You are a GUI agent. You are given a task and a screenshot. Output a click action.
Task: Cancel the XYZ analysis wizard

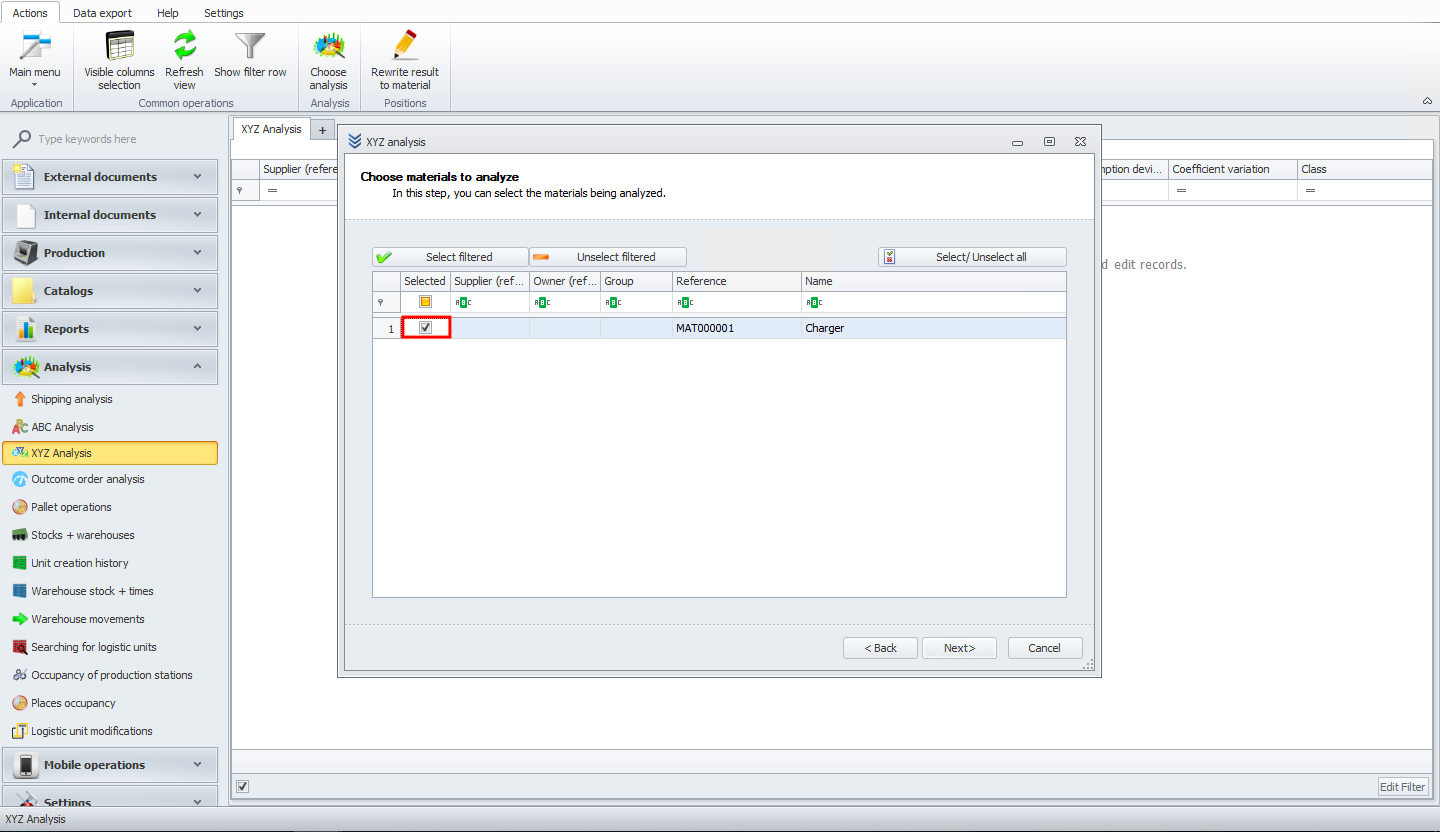pos(1045,648)
